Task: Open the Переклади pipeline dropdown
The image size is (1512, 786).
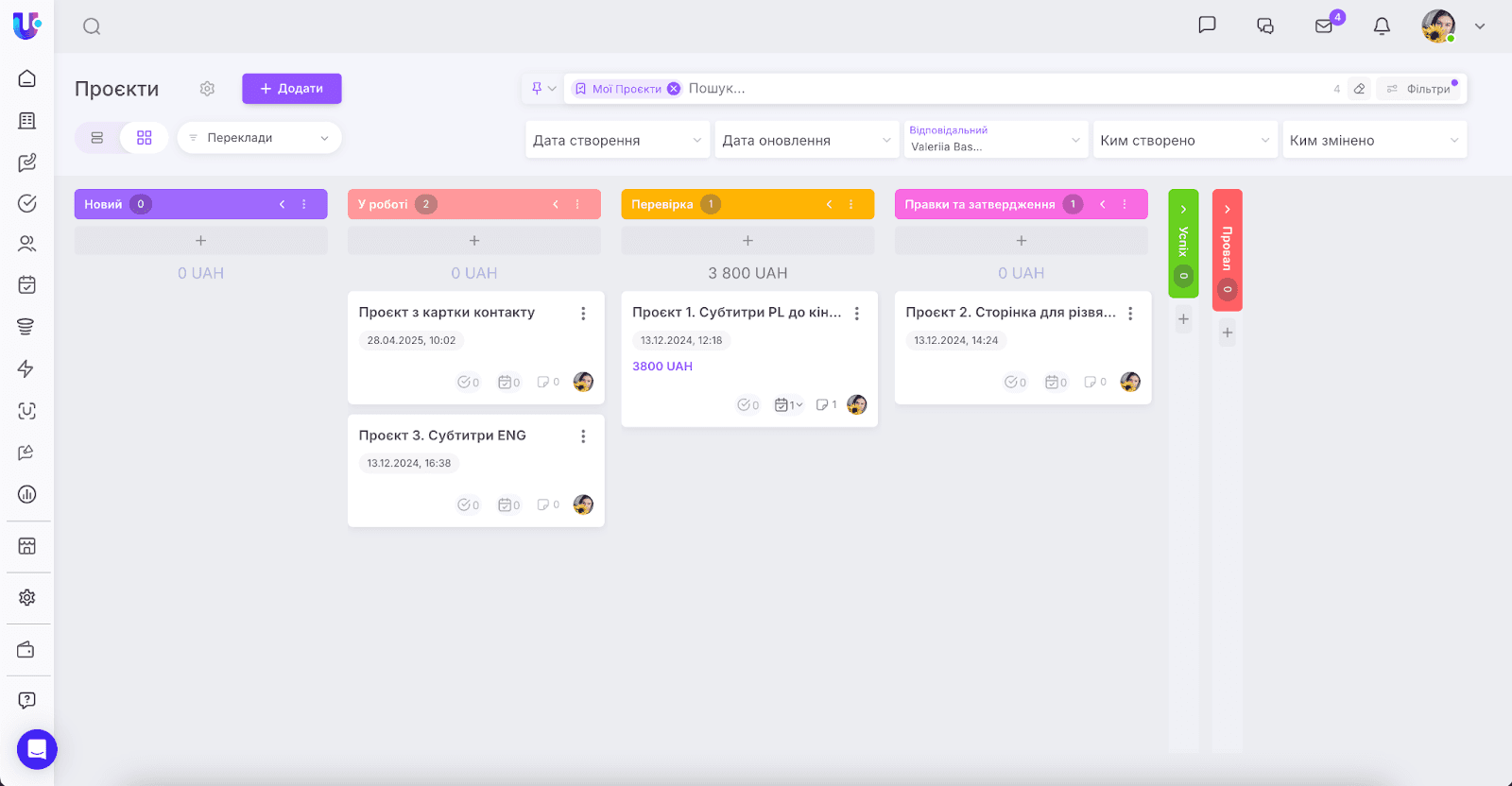Action: click(259, 138)
